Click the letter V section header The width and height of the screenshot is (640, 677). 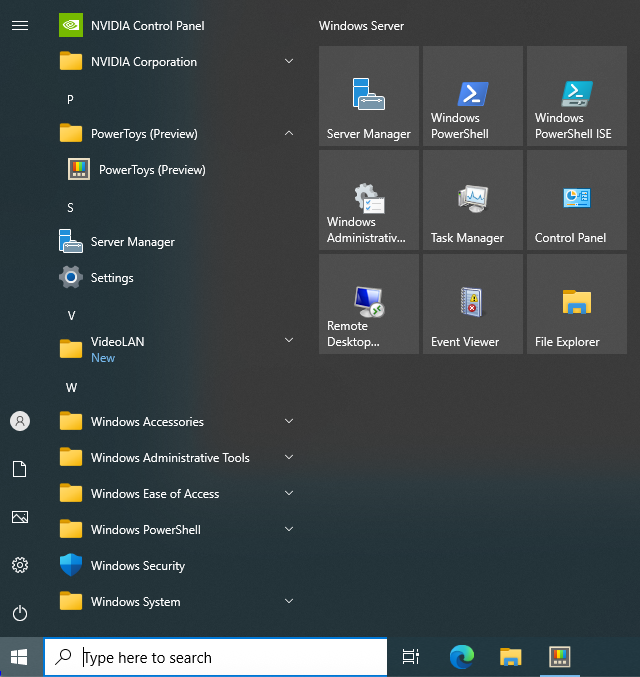[x=71, y=316]
